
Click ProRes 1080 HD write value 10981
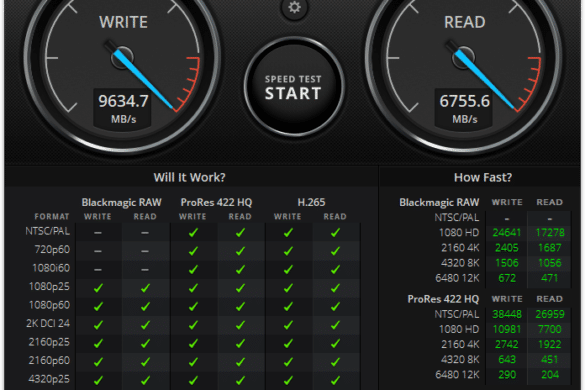pyautogui.click(x=507, y=329)
